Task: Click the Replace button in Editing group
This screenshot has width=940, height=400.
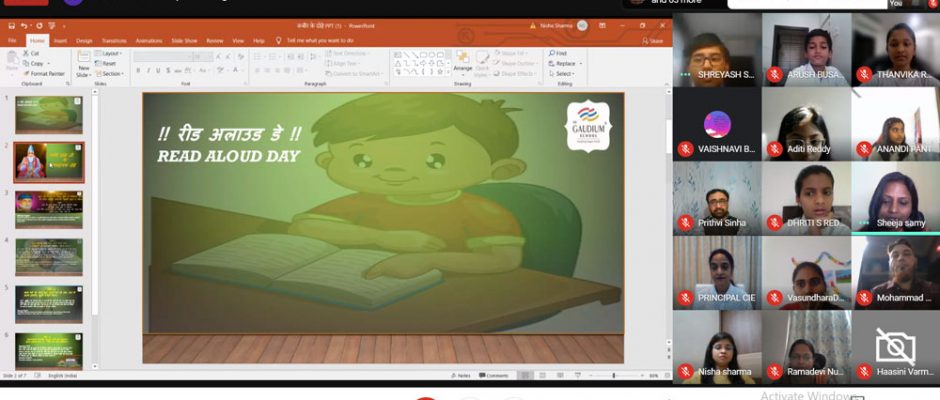Action: click(x=563, y=63)
